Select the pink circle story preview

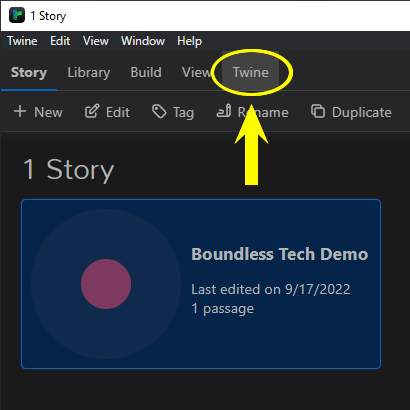(106, 284)
